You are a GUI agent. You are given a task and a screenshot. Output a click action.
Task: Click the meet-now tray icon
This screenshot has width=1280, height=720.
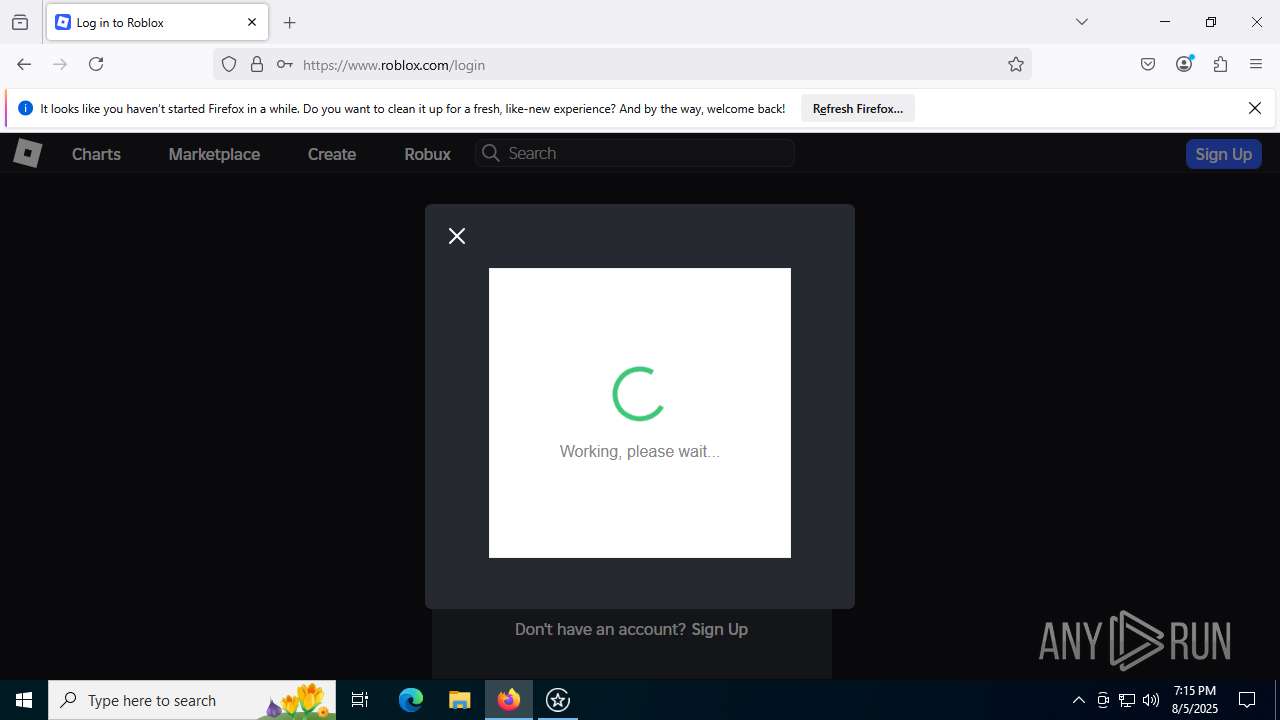click(x=1103, y=700)
